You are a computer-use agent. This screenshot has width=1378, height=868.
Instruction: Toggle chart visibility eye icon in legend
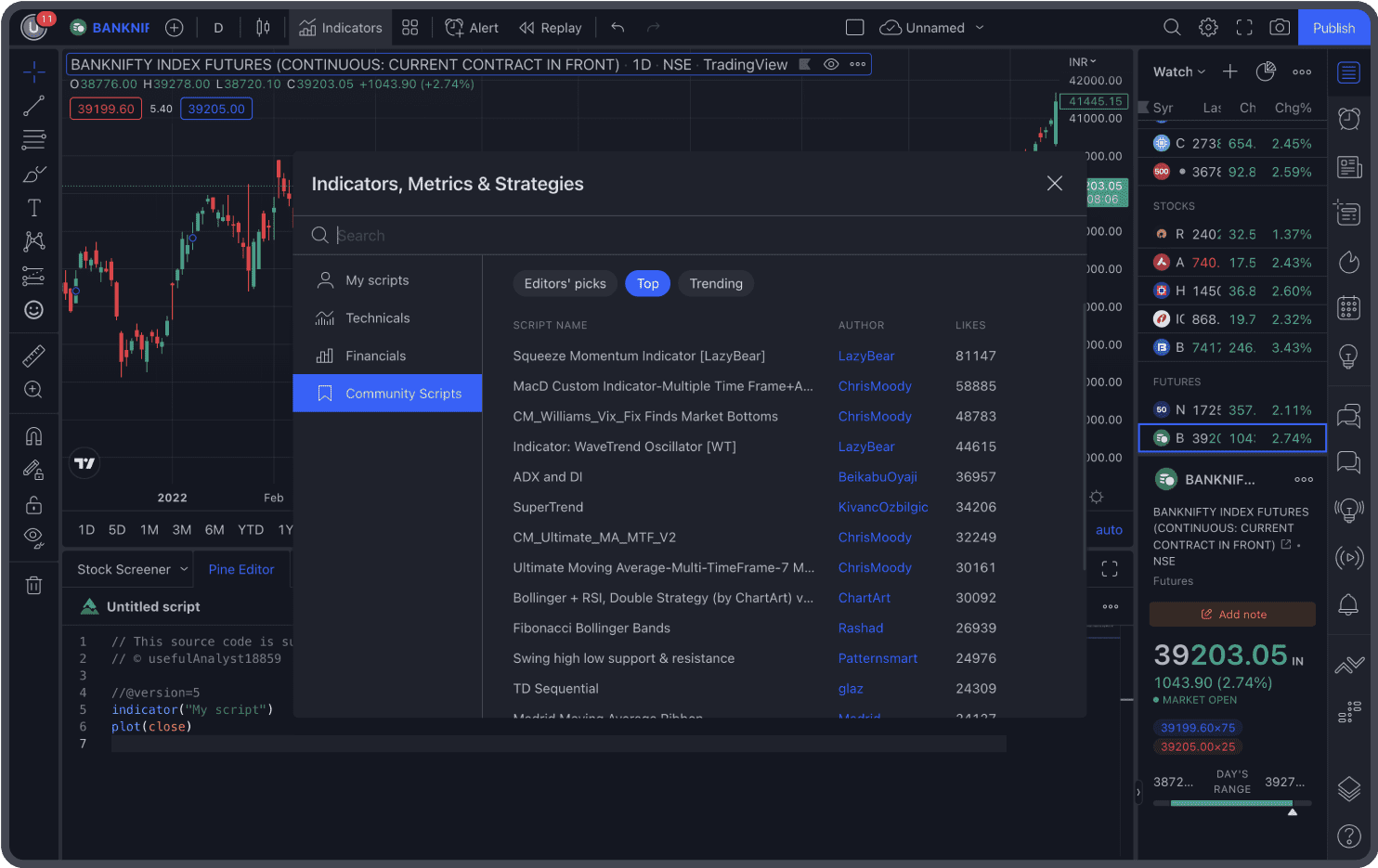pos(831,64)
